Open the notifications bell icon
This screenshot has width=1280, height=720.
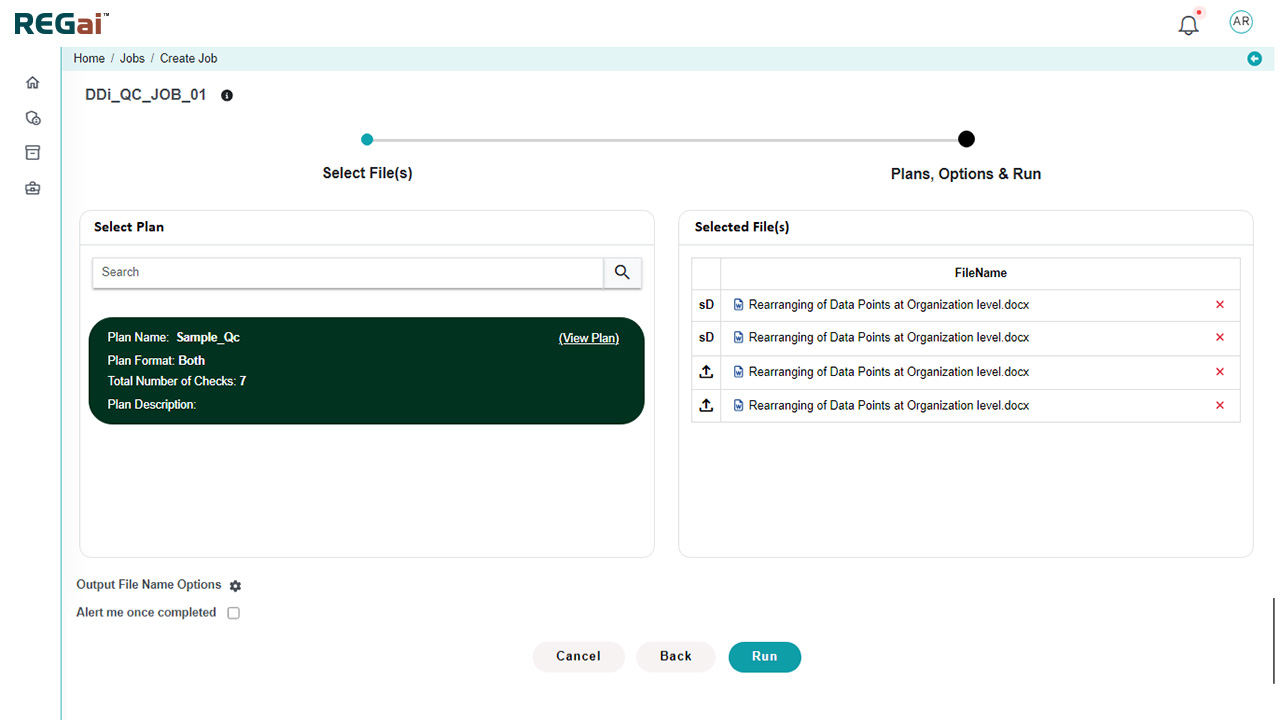tap(1188, 25)
